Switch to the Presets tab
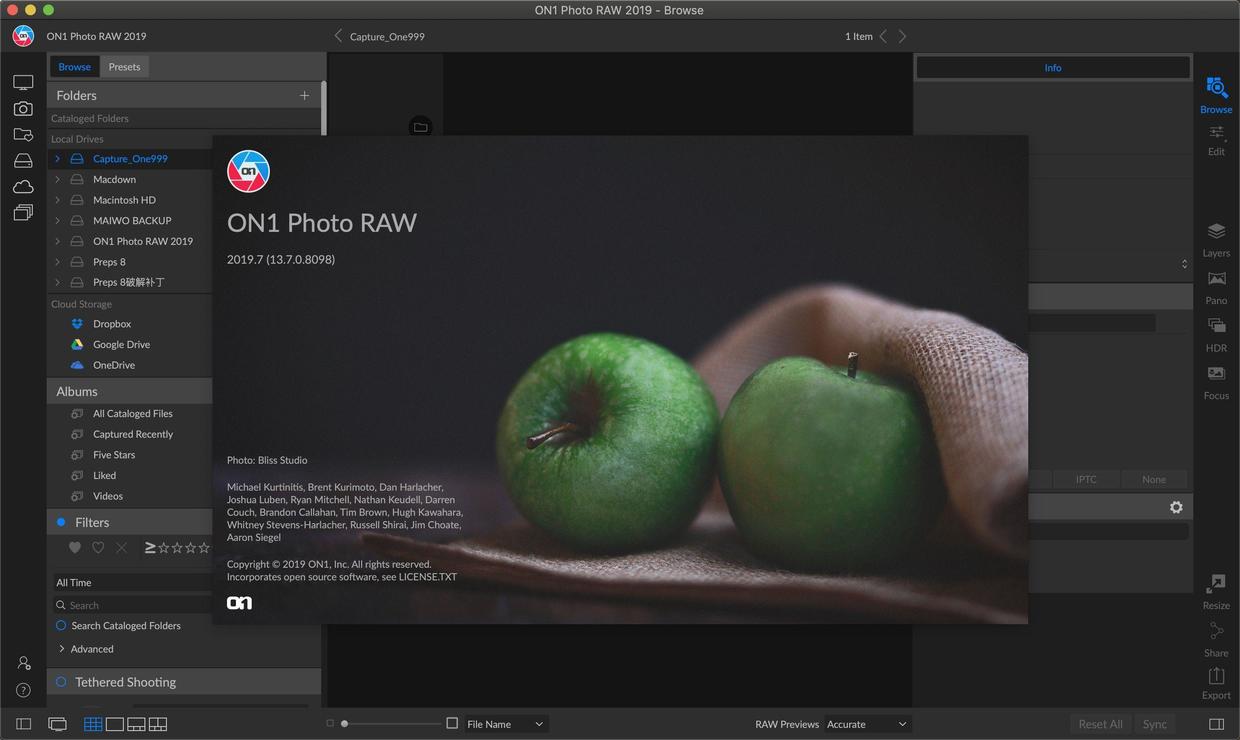 [x=124, y=67]
